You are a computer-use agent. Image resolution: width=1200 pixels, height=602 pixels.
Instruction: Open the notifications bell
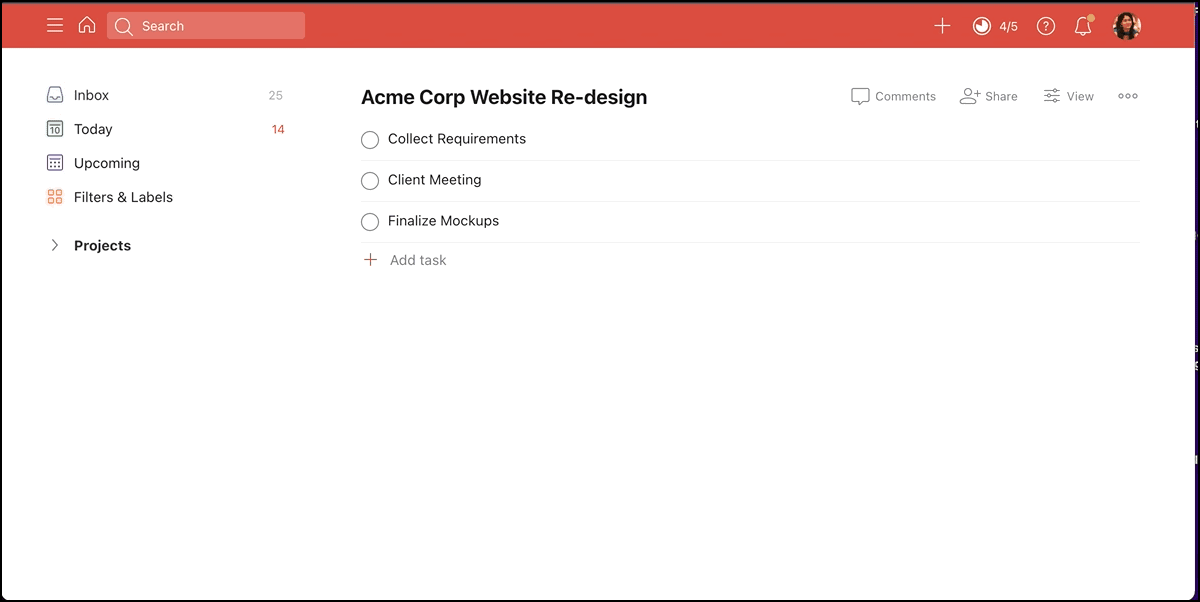(x=1083, y=26)
